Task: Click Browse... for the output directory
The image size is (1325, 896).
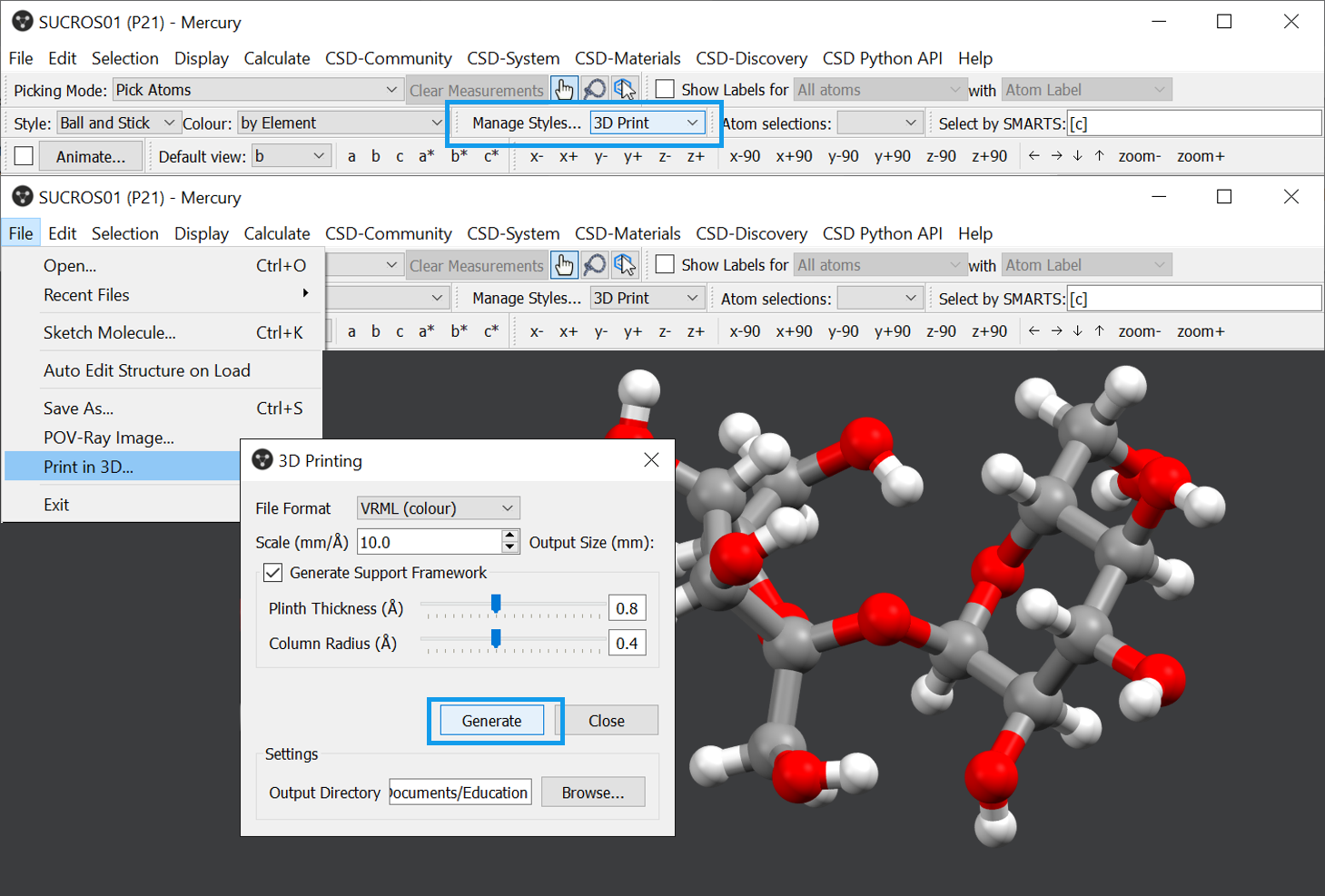Action: pos(593,793)
